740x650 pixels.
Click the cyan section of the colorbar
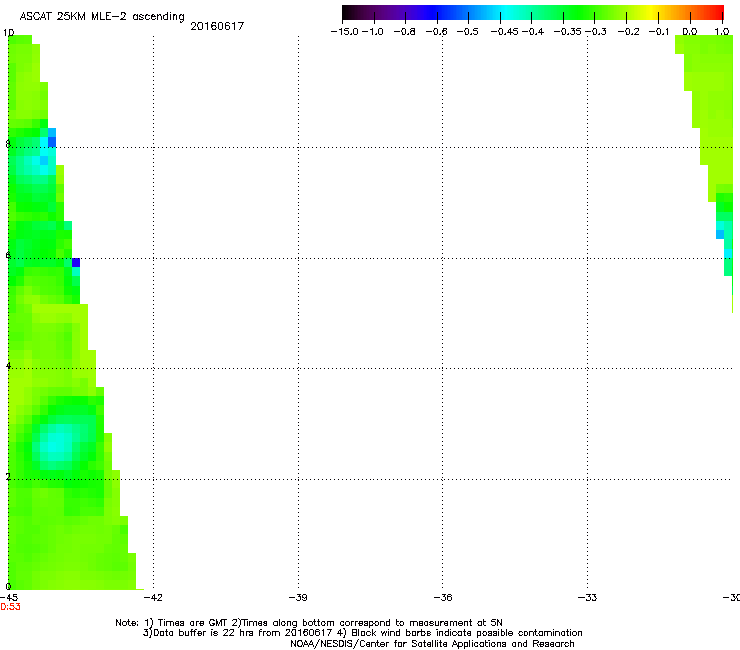coord(505,13)
